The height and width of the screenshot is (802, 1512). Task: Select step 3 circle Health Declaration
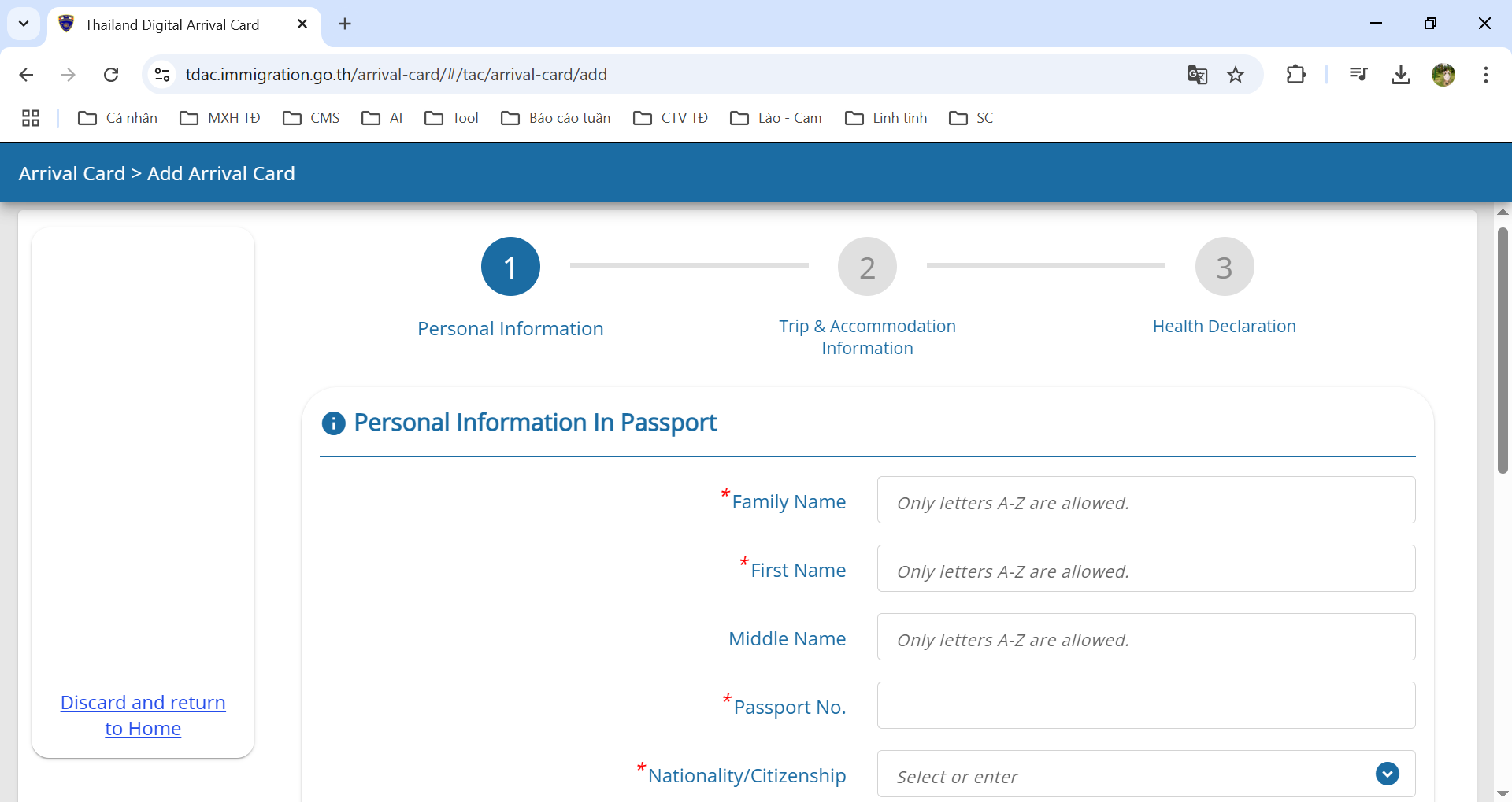click(x=1225, y=267)
